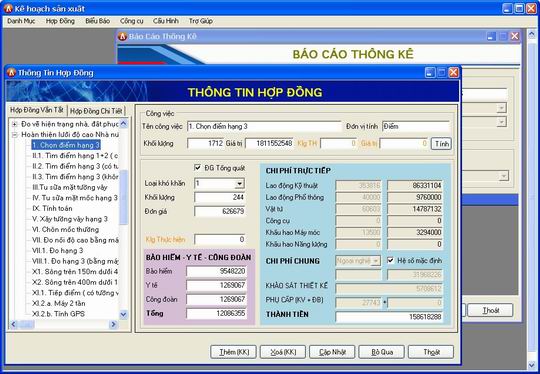Viewport: 540px width, 374px height.
Task: Click Khấu hao Máy móc amount 3294000
Action: (415, 232)
